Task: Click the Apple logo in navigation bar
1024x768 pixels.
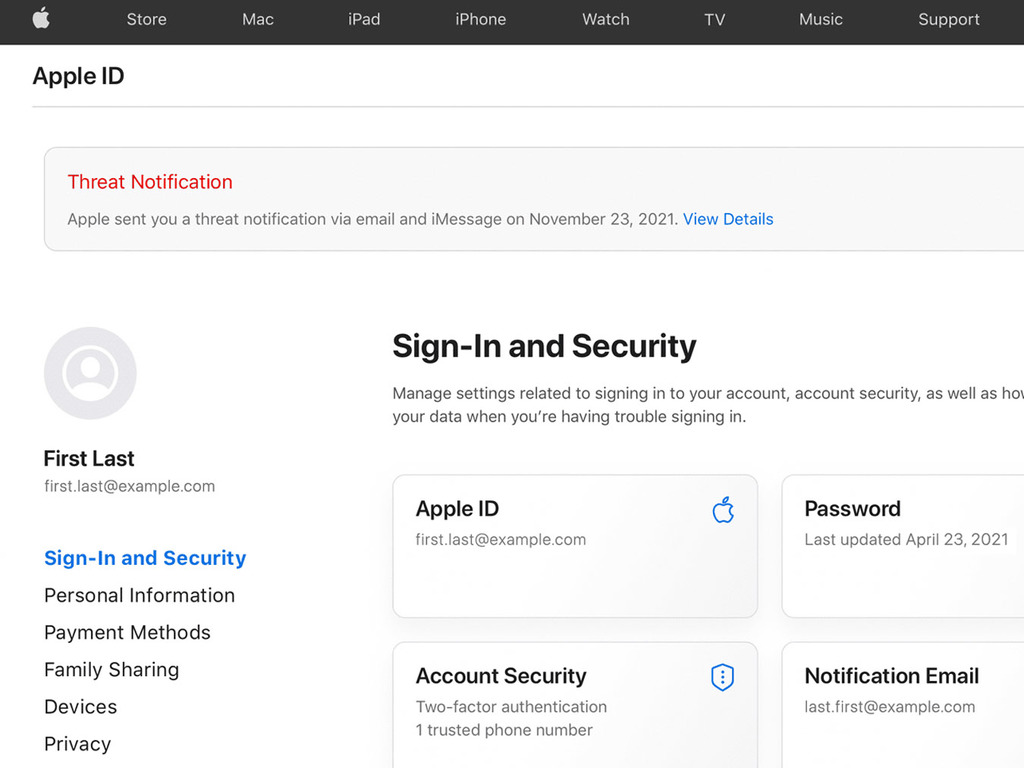Action: [x=41, y=18]
